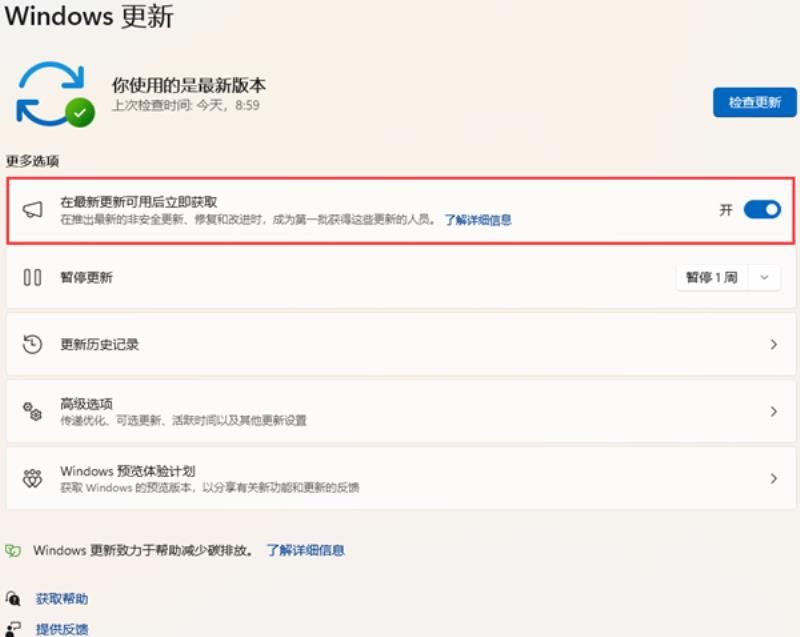Click the 暂停 1 周 button
800x637 pixels.
(x=712, y=277)
